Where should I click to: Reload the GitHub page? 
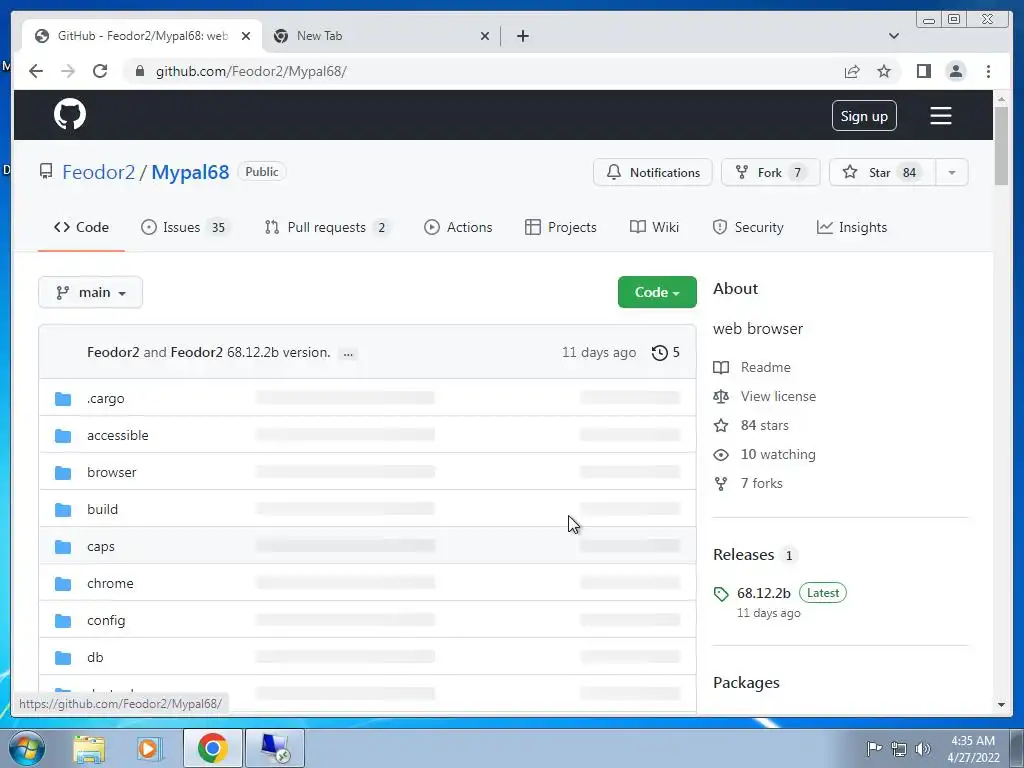tap(100, 71)
